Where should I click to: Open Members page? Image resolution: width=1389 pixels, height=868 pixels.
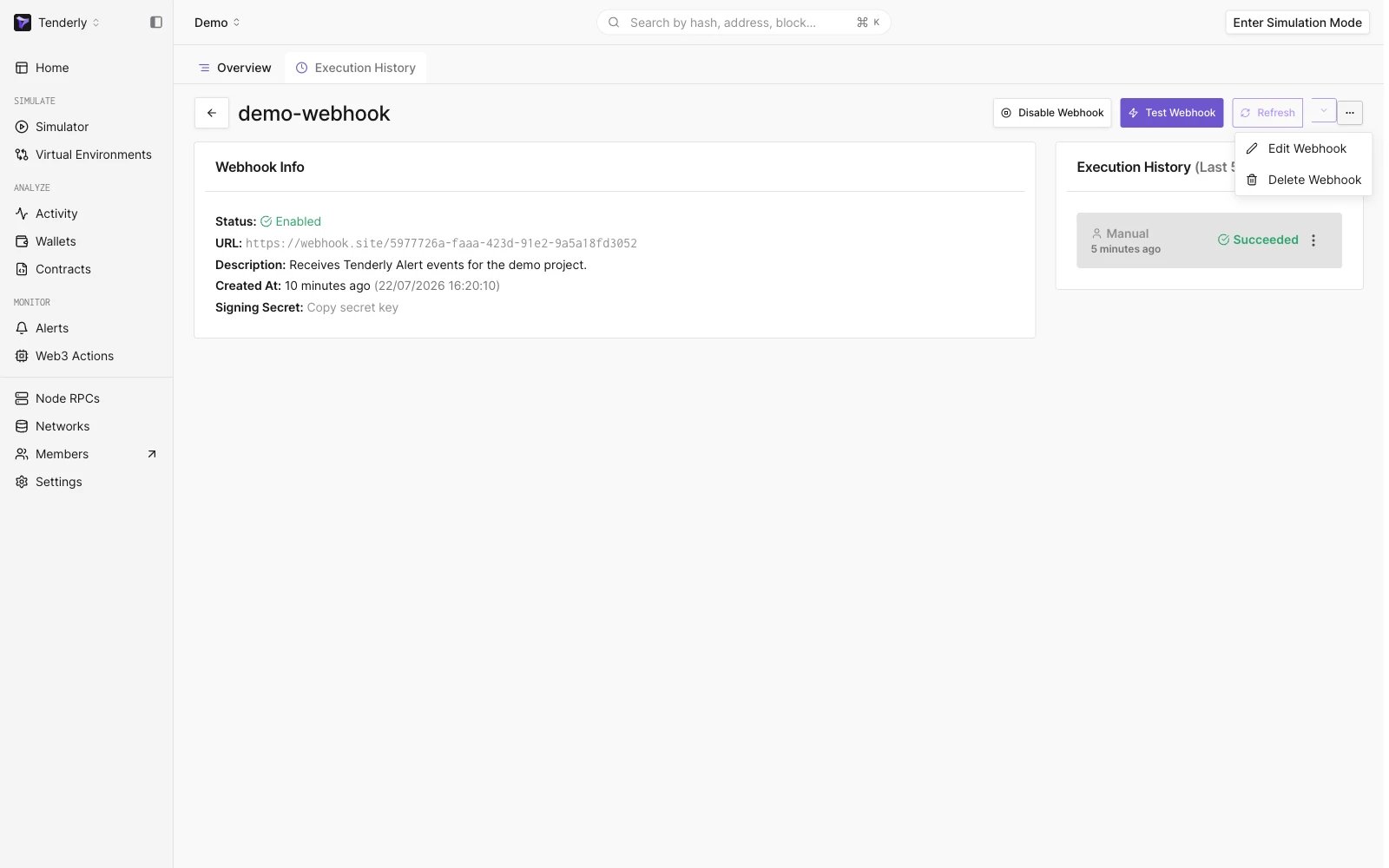62,454
